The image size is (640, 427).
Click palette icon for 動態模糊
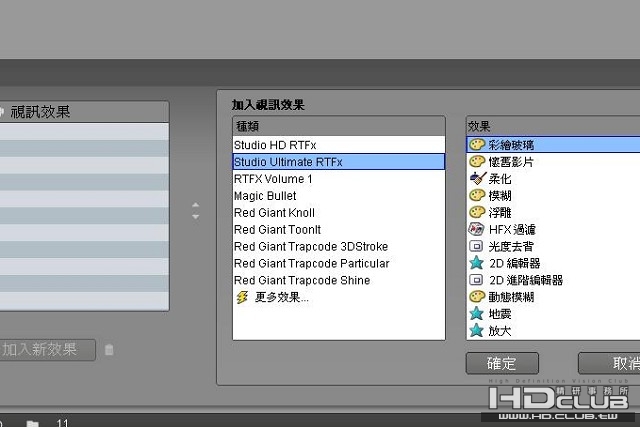(x=476, y=297)
